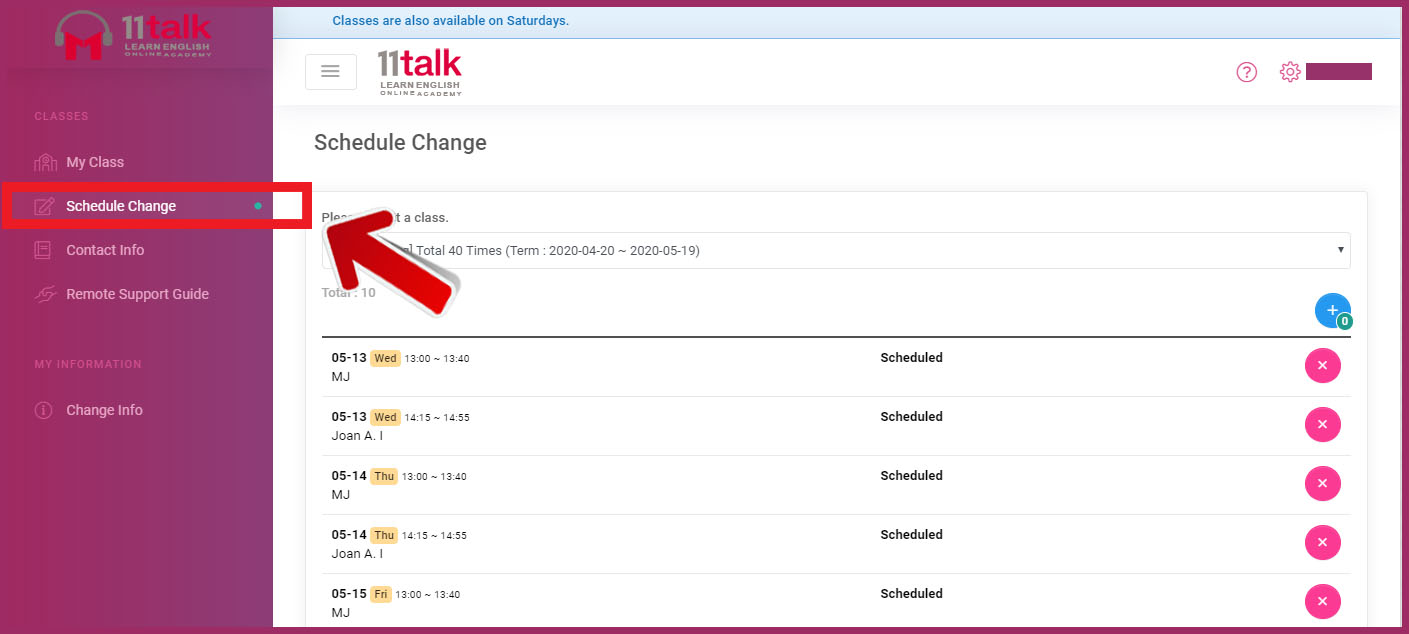
Task: Click the Wed tag on 05-13 13:00 class
Action: (x=385, y=358)
